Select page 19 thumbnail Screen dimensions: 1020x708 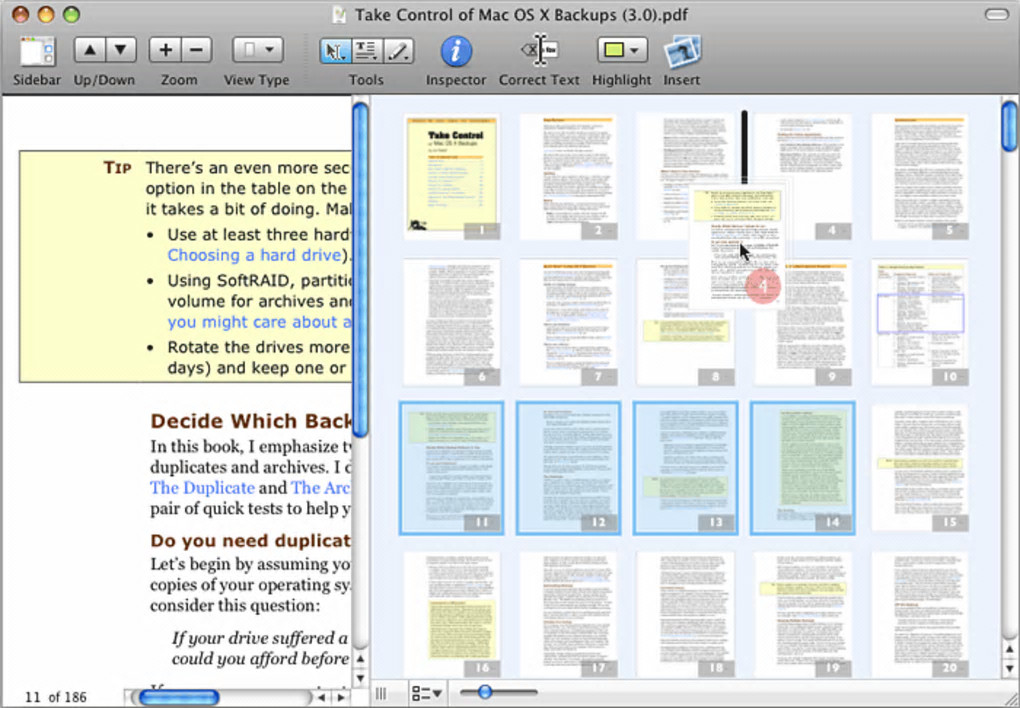[x=803, y=614]
